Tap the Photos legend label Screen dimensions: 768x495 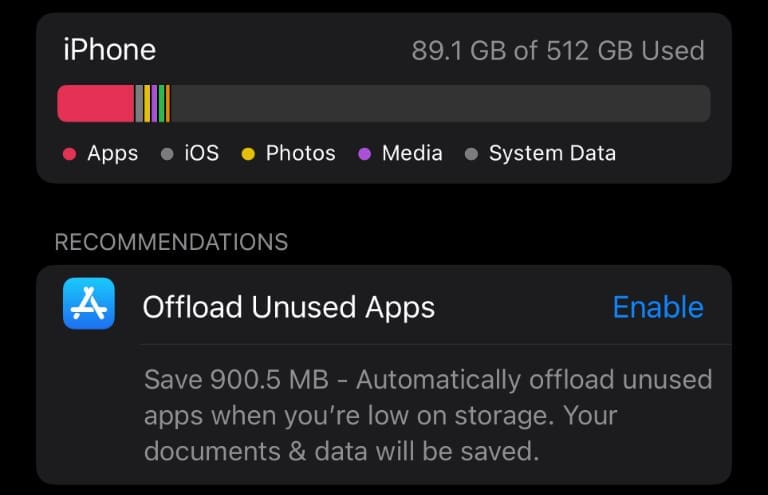click(301, 154)
